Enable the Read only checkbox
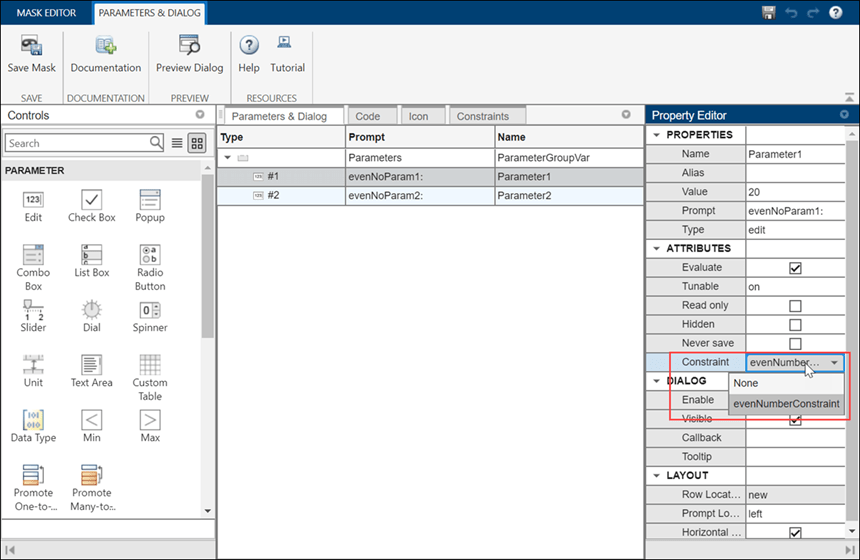 pyautogui.click(x=795, y=306)
